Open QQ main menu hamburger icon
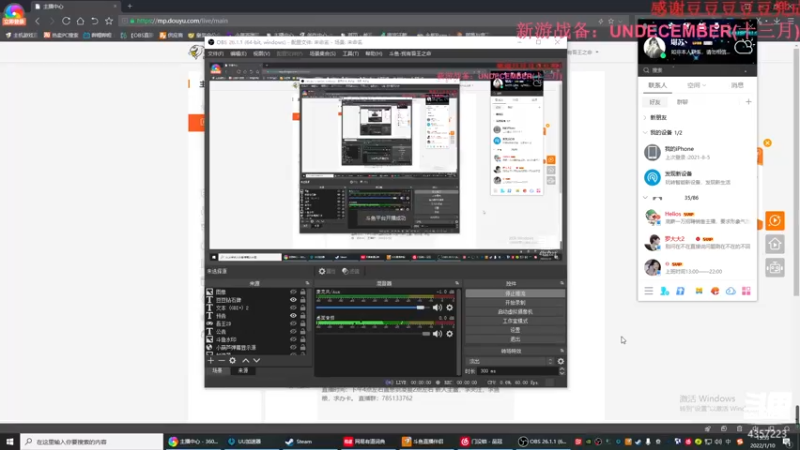 pos(648,291)
